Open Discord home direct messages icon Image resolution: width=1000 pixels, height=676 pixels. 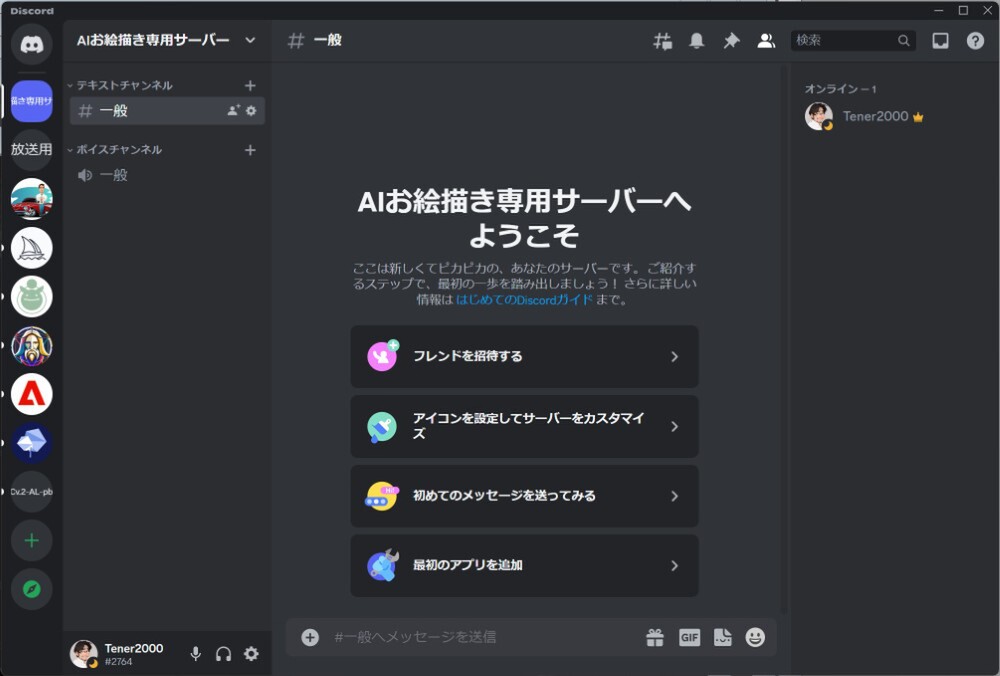31,44
